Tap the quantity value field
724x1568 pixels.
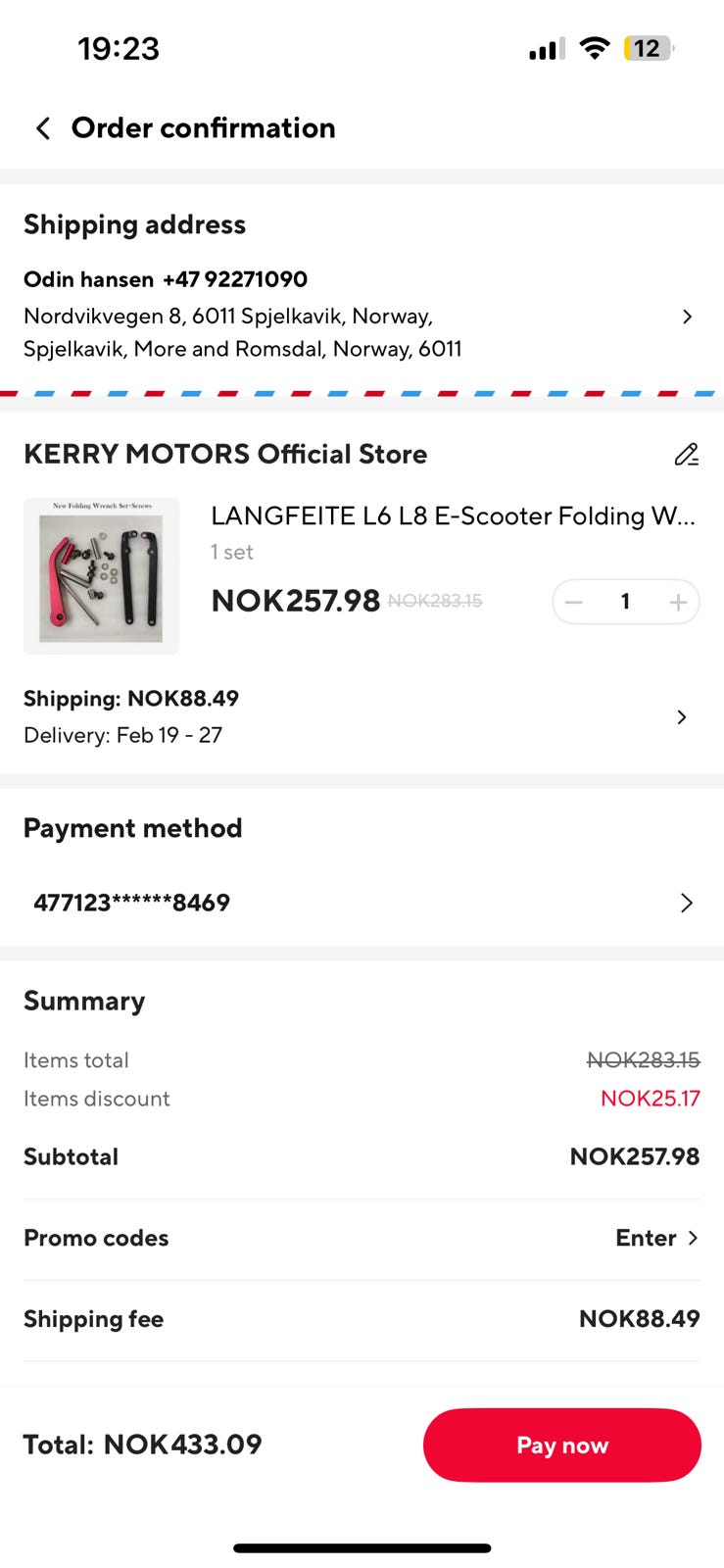click(x=625, y=602)
